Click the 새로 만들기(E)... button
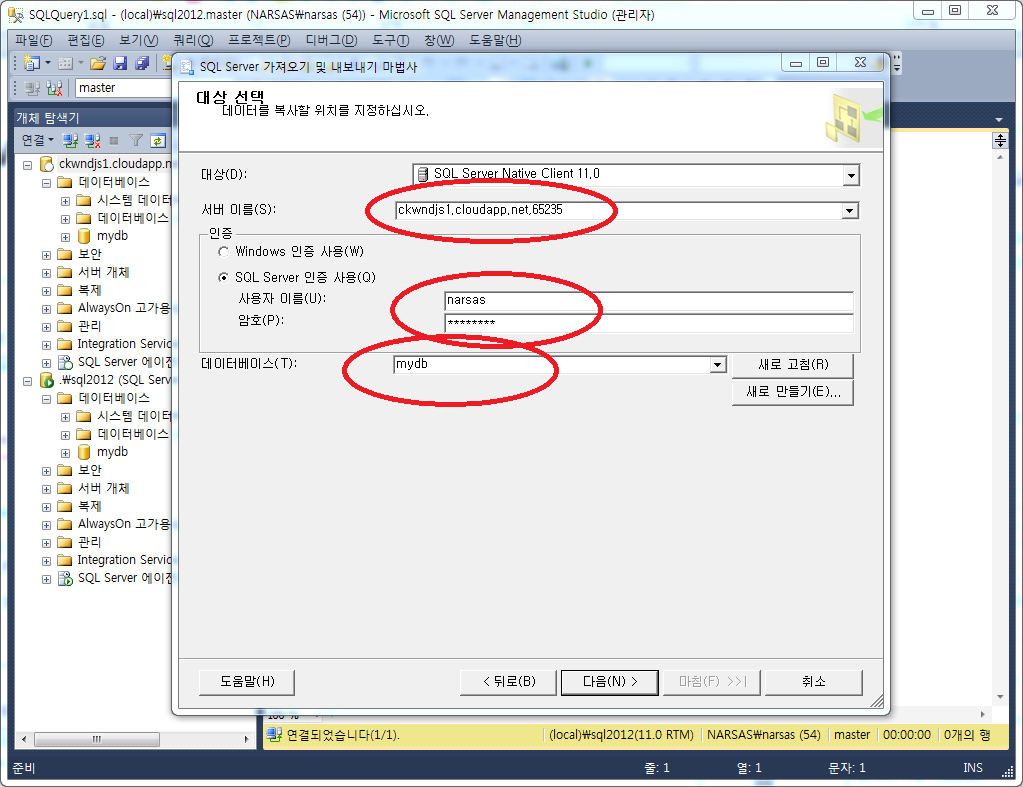 [793, 392]
